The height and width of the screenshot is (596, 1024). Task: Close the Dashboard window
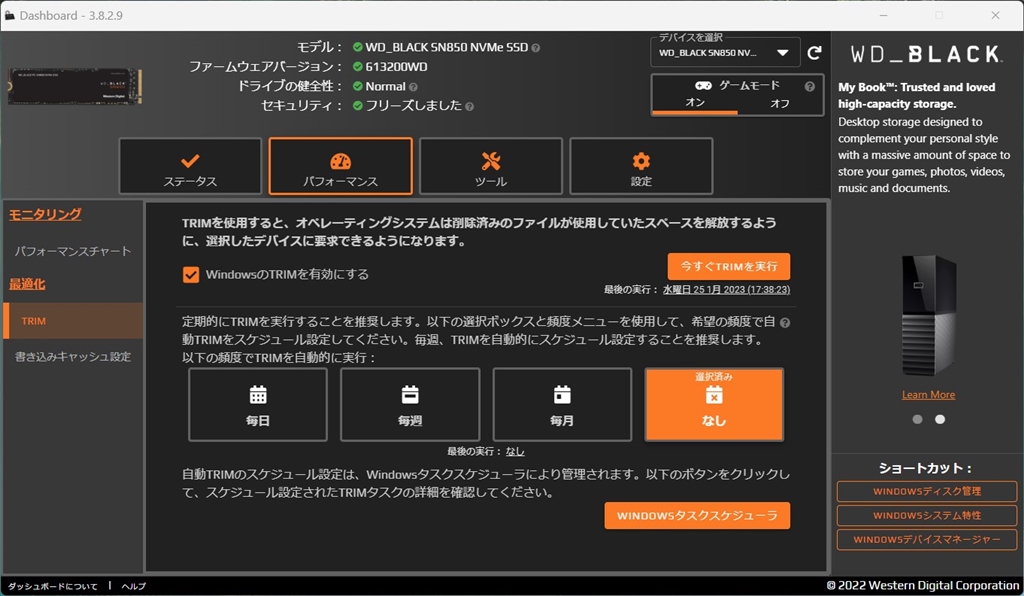(995, 15)
